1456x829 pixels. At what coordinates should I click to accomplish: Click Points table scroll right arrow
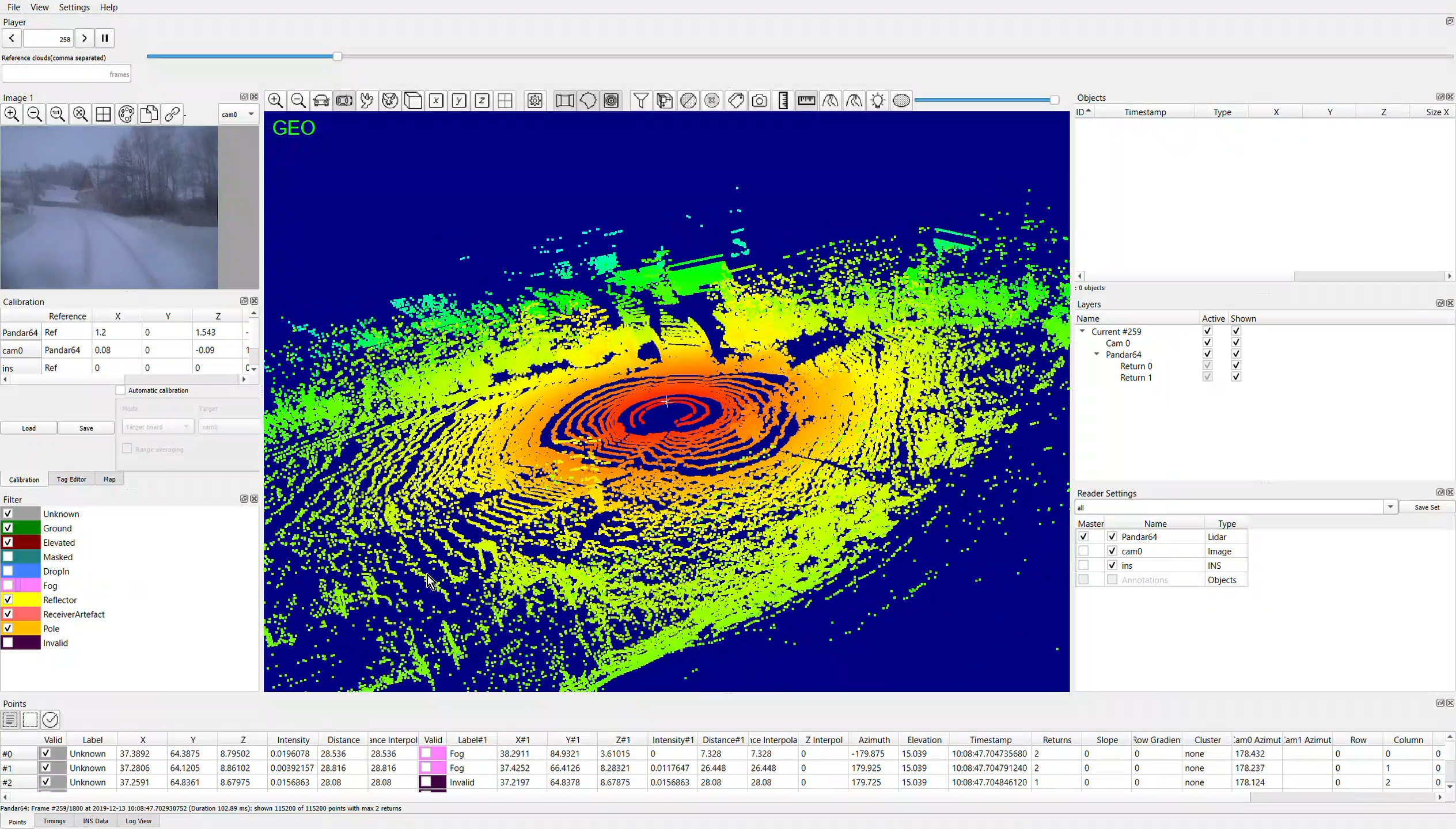[x=1440, y=797]
